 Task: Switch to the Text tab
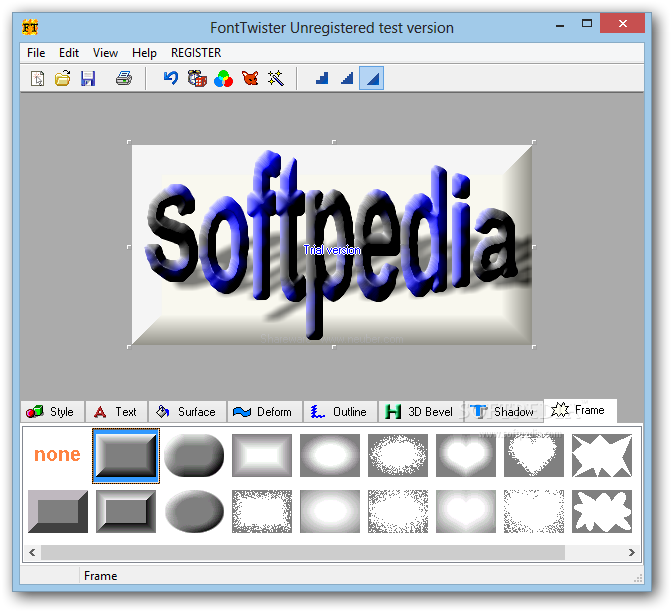click(x=116, y=412)
